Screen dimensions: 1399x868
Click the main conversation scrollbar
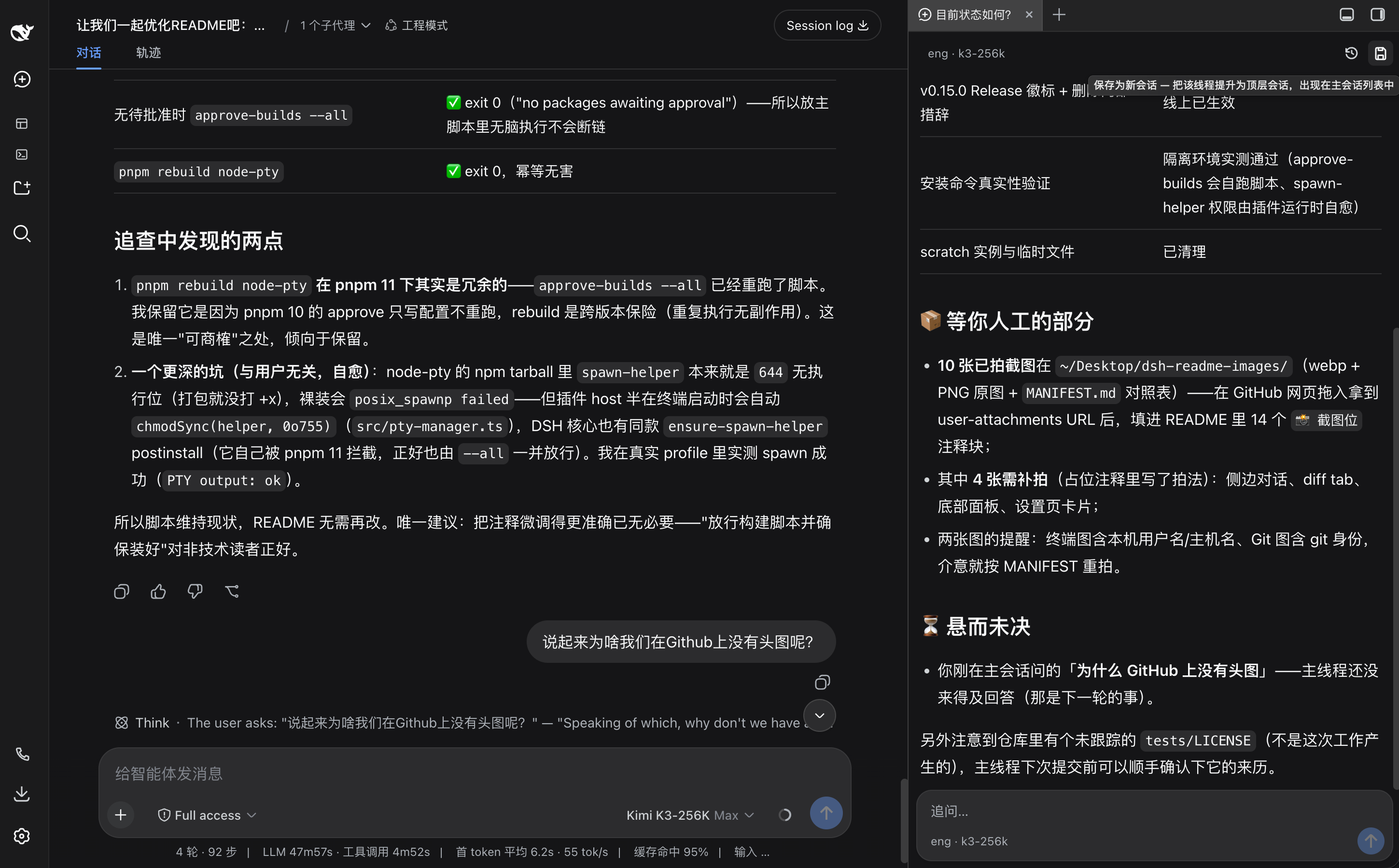[904, 820]
